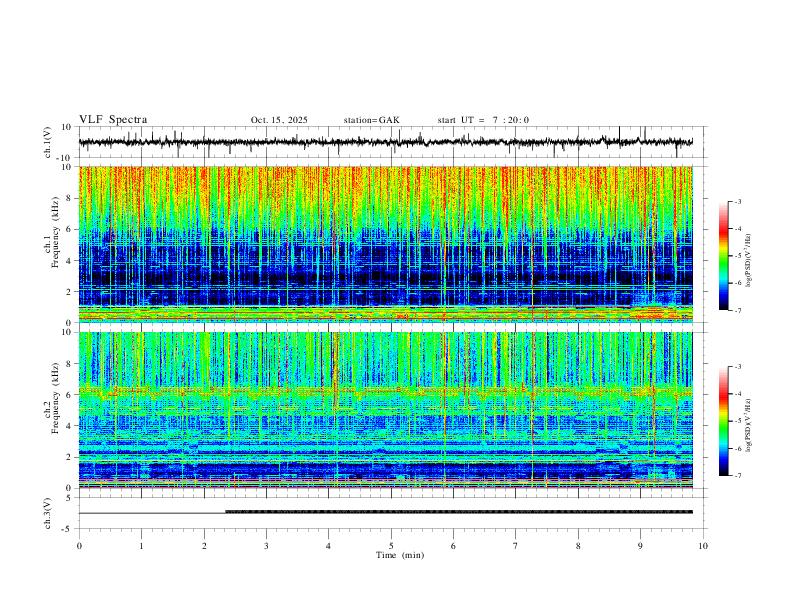Click the 'start UT = 7 :20: 0' text
Image resolution: width=792 pixels, height=612 pixels.
pyautogui.click(x=483, y=120)
